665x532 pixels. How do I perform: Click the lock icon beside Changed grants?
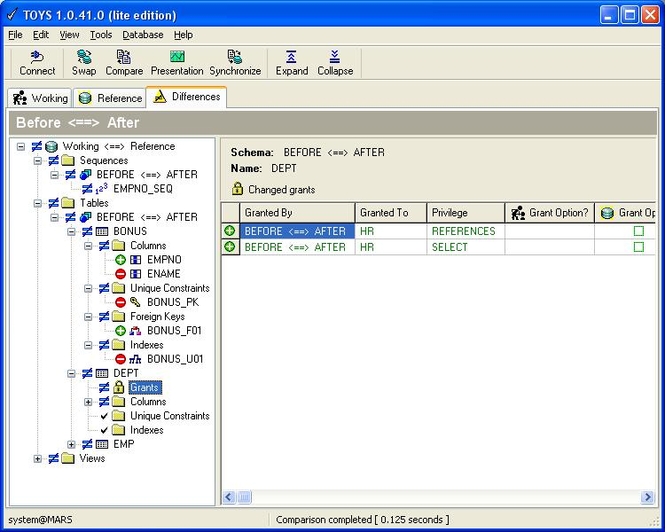(238, 189)
